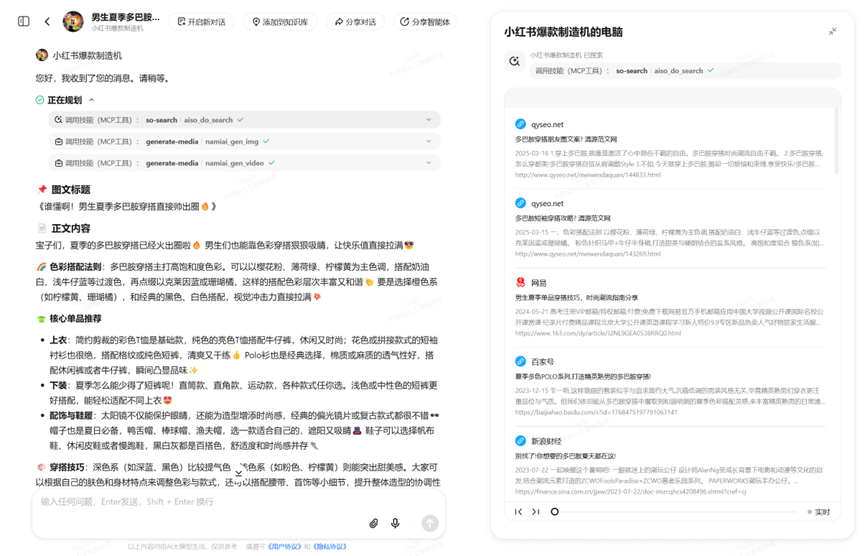Go back with the left arrow
865x556 pixels.
click(x=47, y=22)
